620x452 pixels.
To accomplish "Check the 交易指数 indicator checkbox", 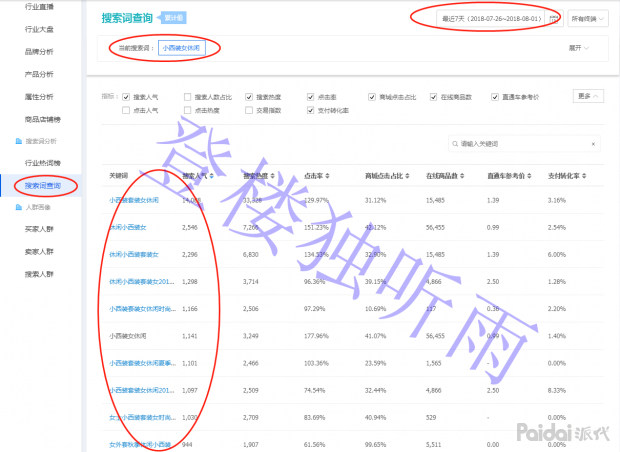I will (x=249, y=110).
